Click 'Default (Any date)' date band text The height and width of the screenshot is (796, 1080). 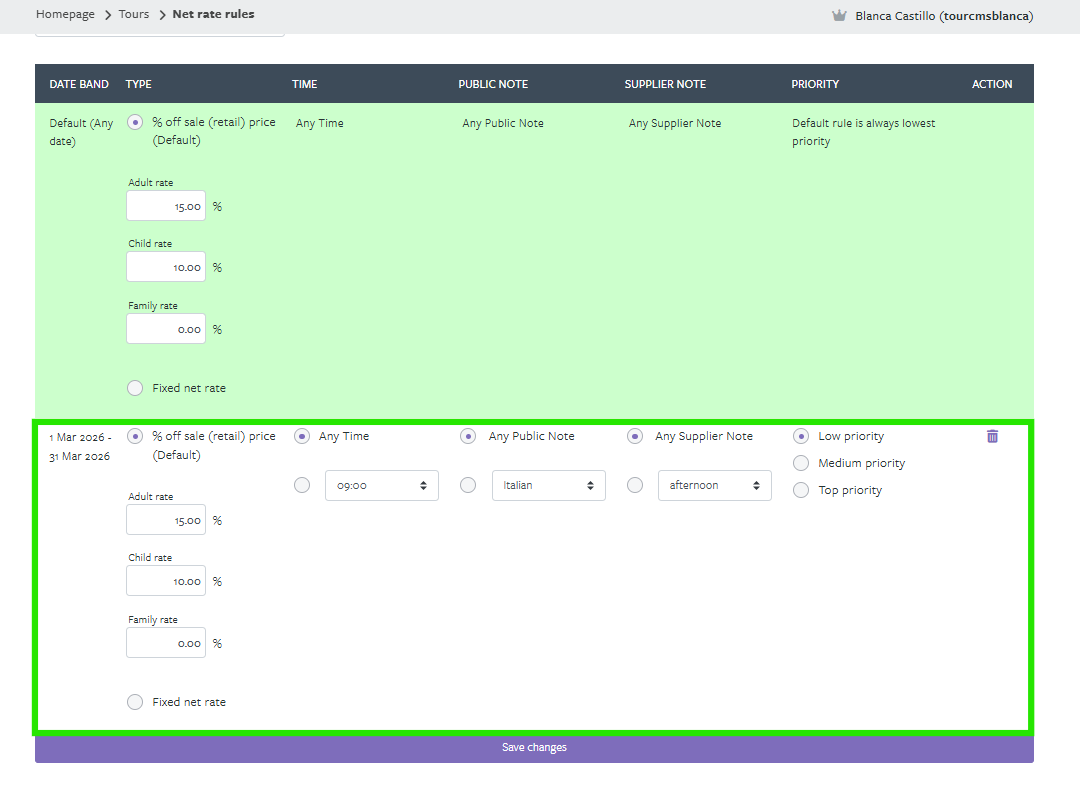point(81,132)
